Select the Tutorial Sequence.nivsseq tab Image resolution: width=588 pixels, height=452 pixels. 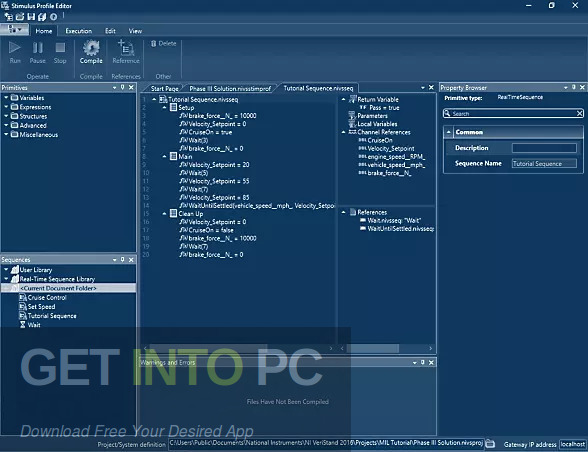[x=318, y=88]
